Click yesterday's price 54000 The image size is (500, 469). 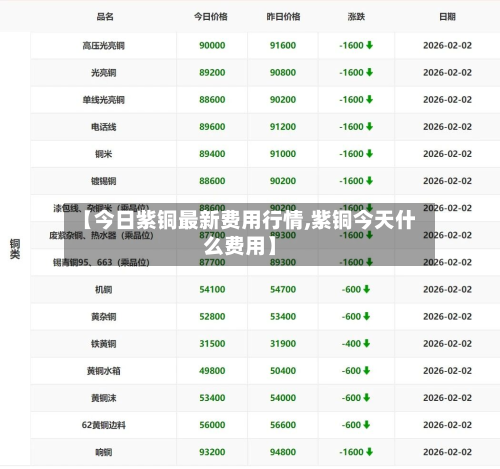point(283,398)
